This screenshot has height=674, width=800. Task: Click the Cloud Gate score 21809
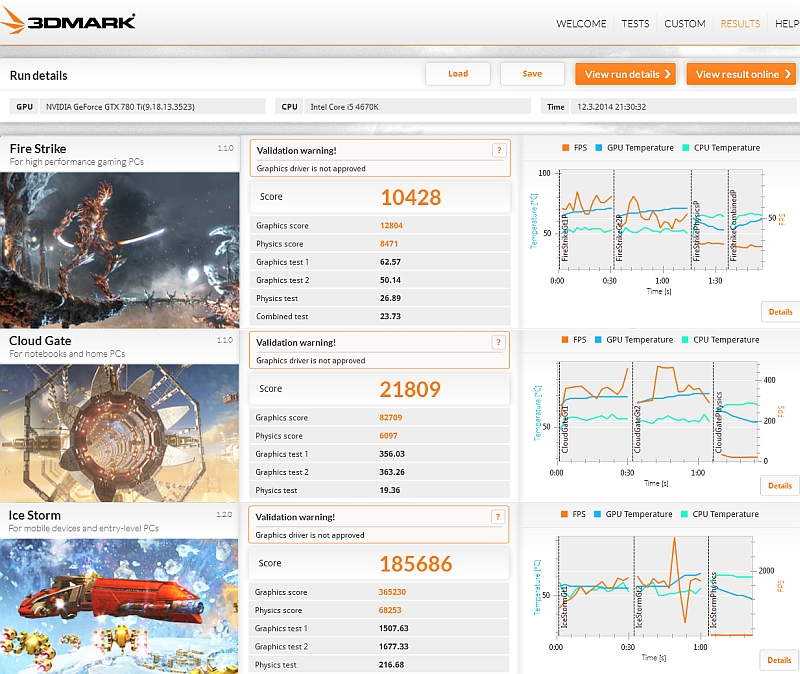tap(410, 389)
